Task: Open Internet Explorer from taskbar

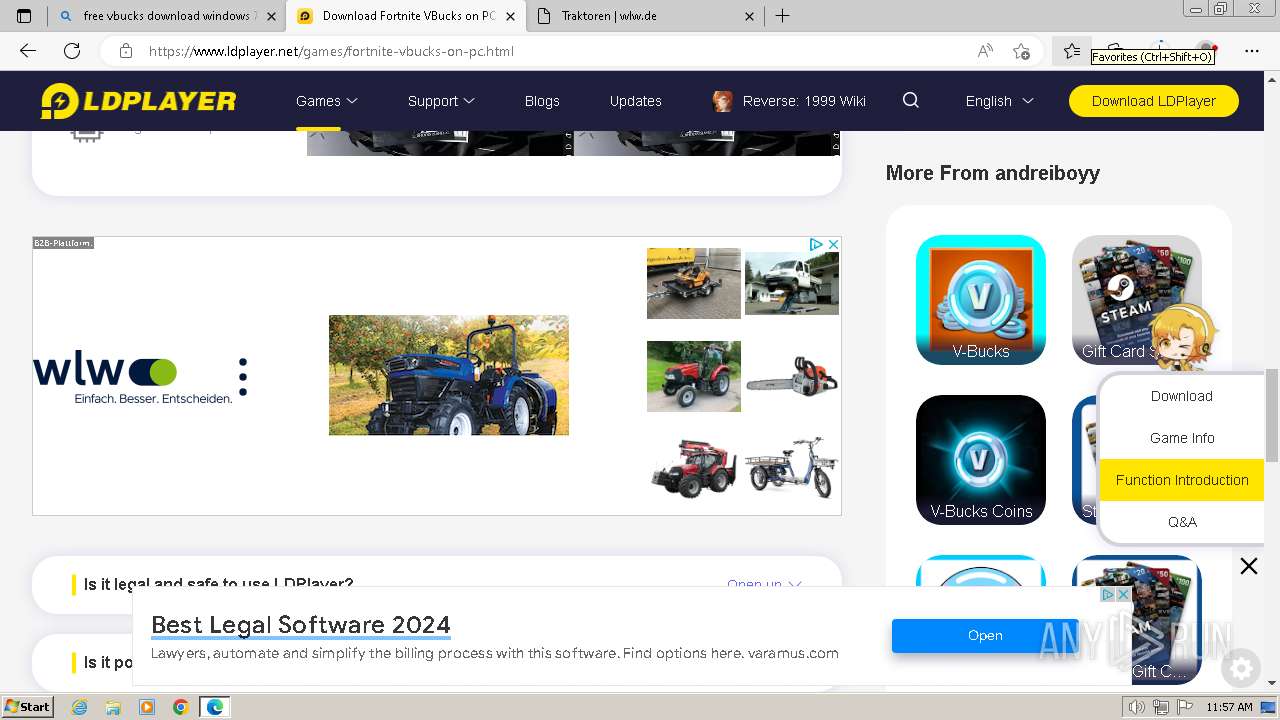Action: pyautogui.click(x=80, y=707)
